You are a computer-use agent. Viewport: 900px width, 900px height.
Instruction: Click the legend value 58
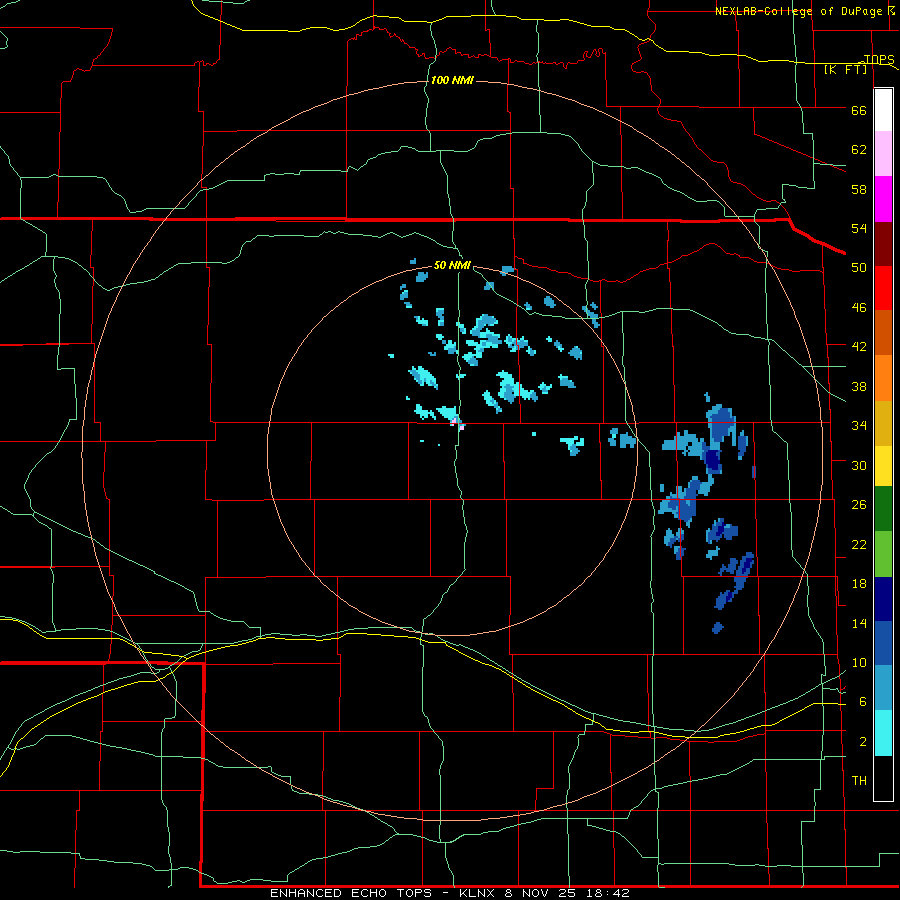[x=859, y=189]
